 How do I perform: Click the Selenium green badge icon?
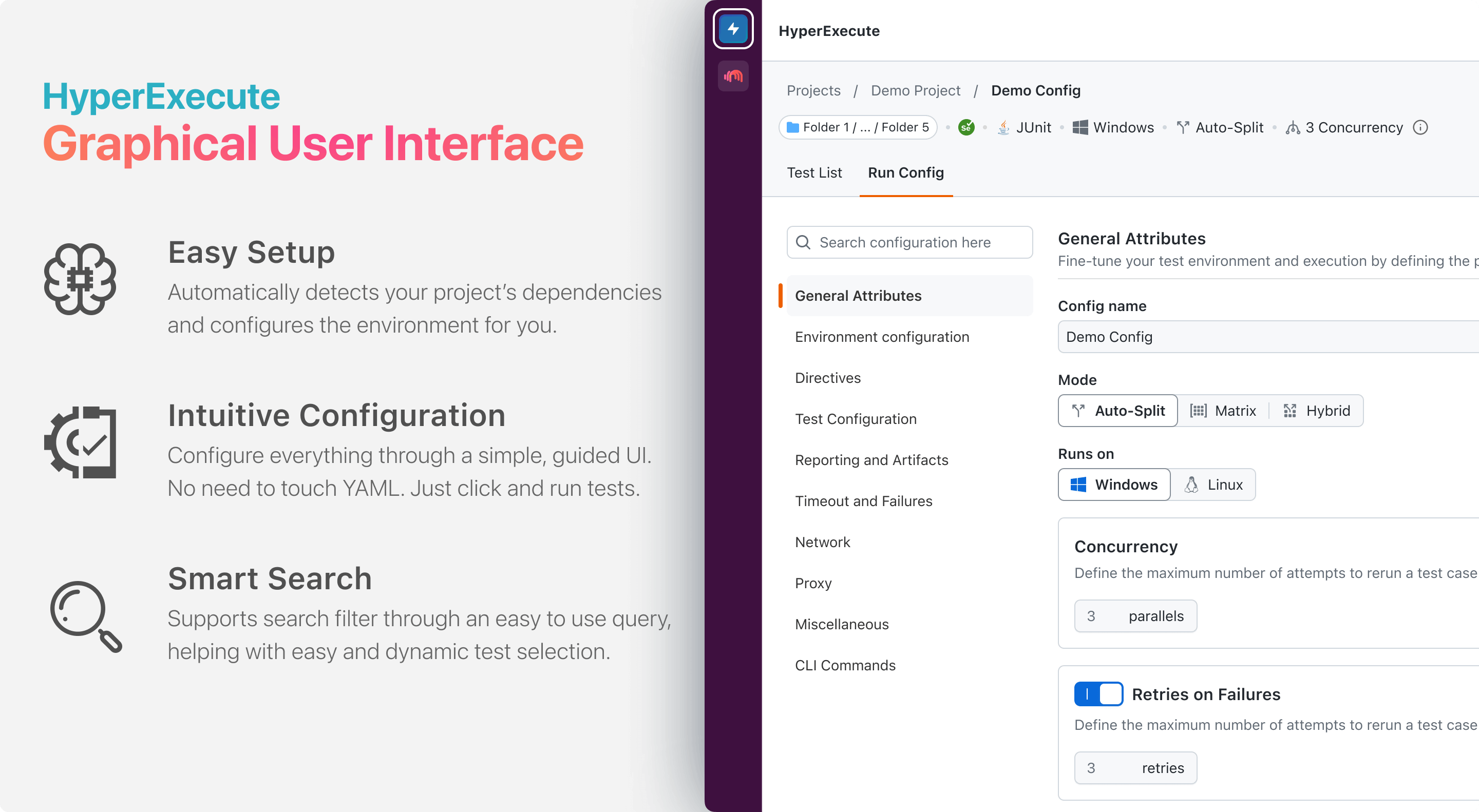(966, 127)
